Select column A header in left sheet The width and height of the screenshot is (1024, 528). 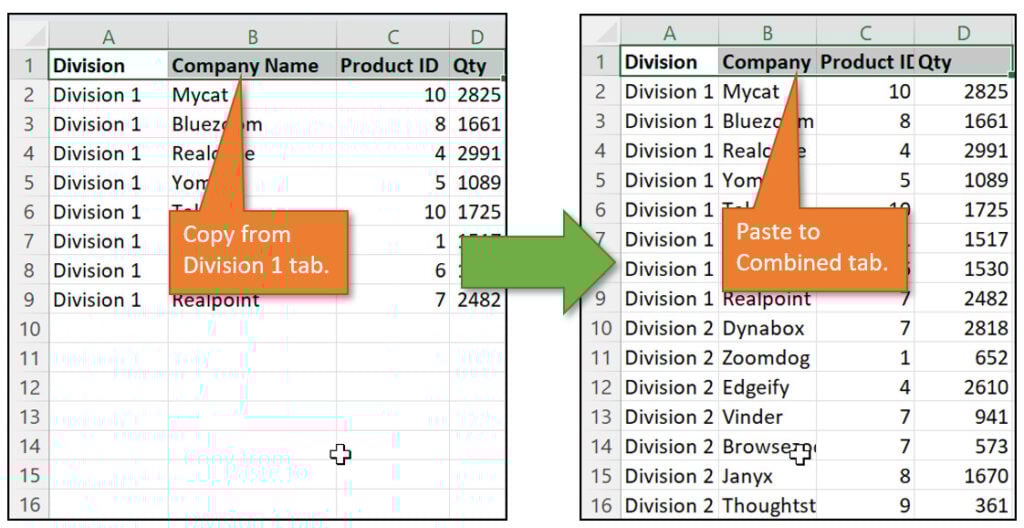click(108, 37)
